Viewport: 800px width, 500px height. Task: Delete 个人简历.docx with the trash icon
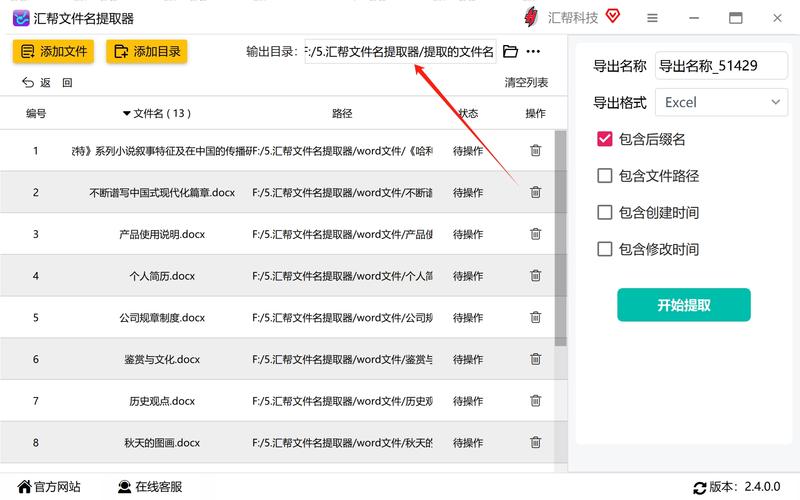pos(535,276)
